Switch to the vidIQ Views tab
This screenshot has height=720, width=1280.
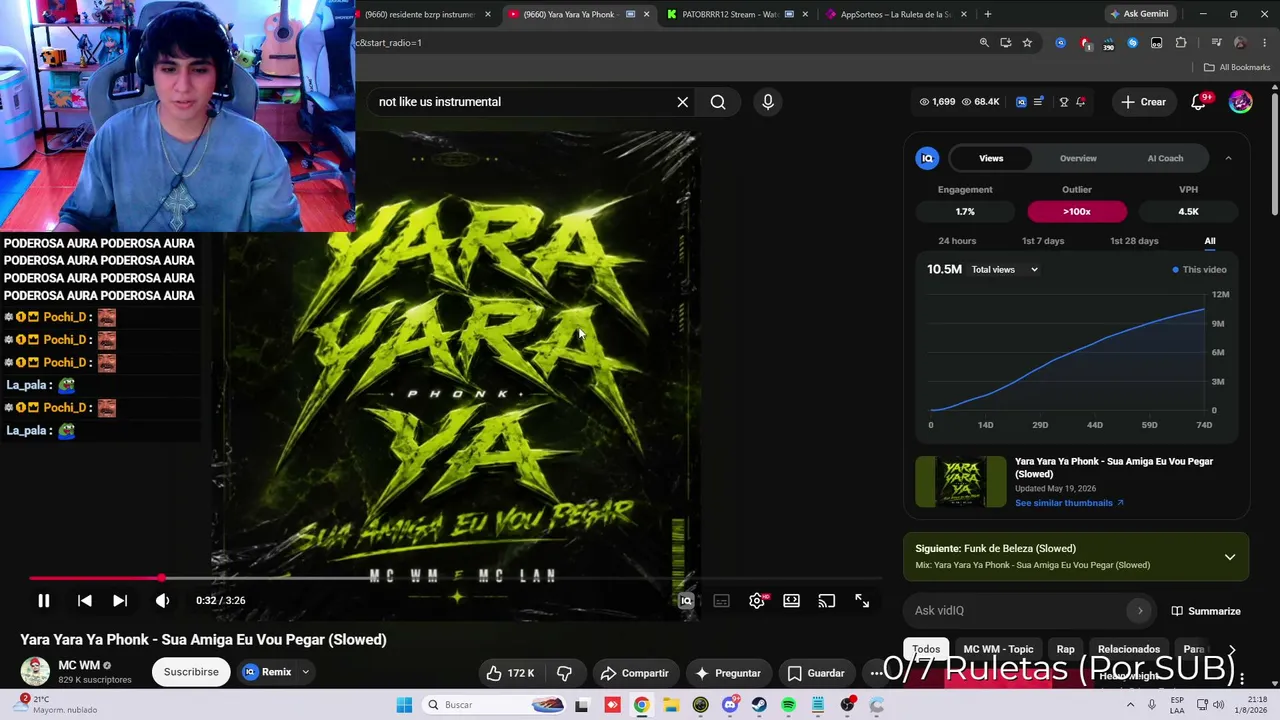991,158
